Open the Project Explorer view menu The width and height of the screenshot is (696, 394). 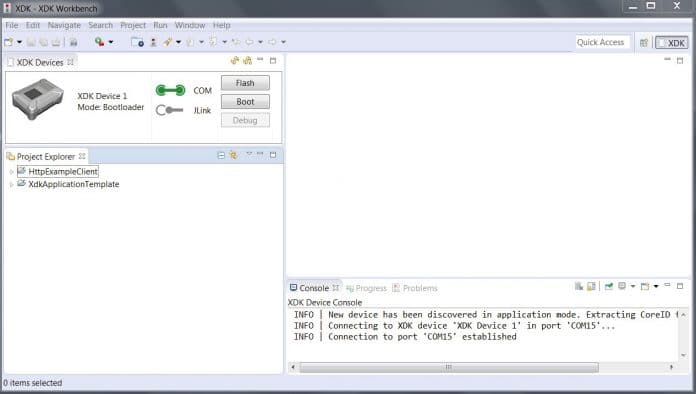tap(249, 154)
